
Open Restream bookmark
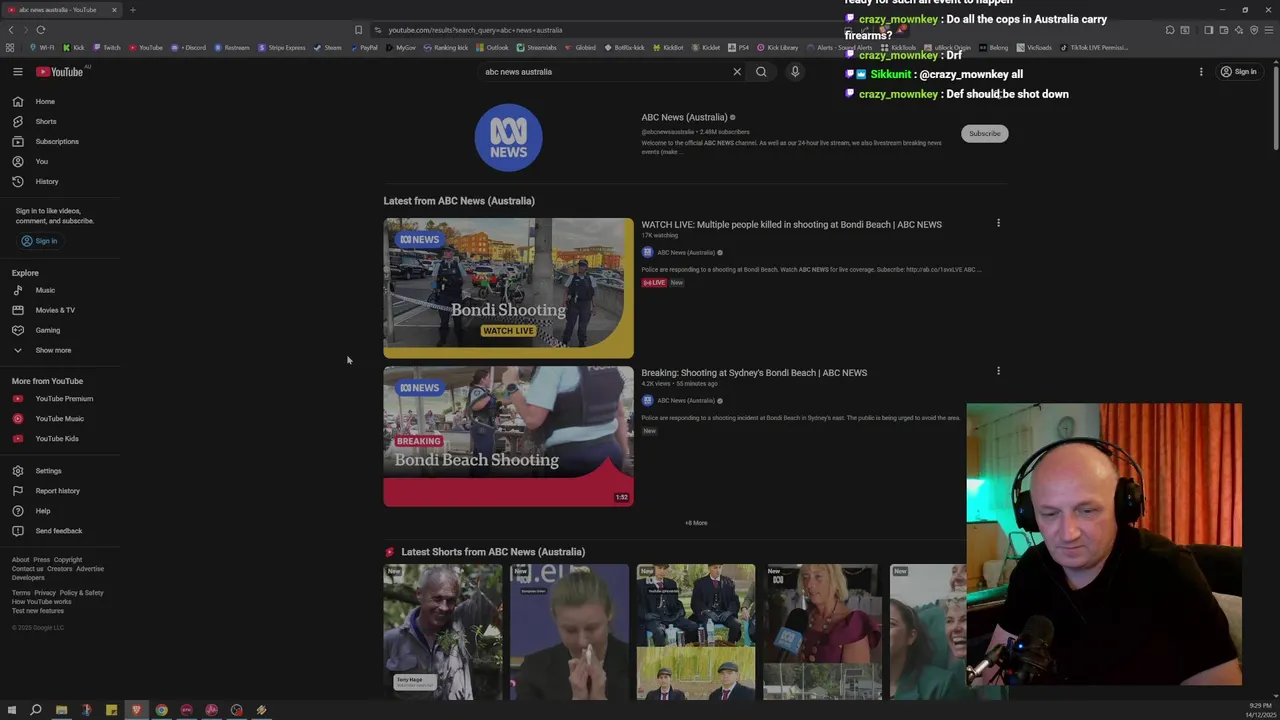[233, 47]
